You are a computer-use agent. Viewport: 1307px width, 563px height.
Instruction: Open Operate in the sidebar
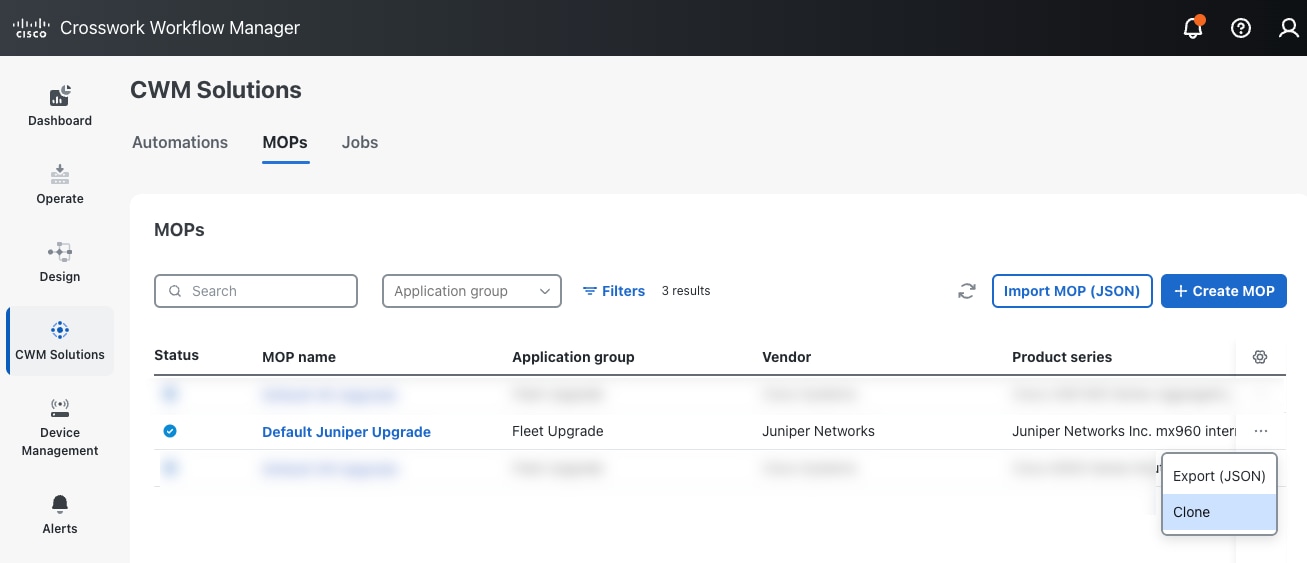(x=60, y=184)
